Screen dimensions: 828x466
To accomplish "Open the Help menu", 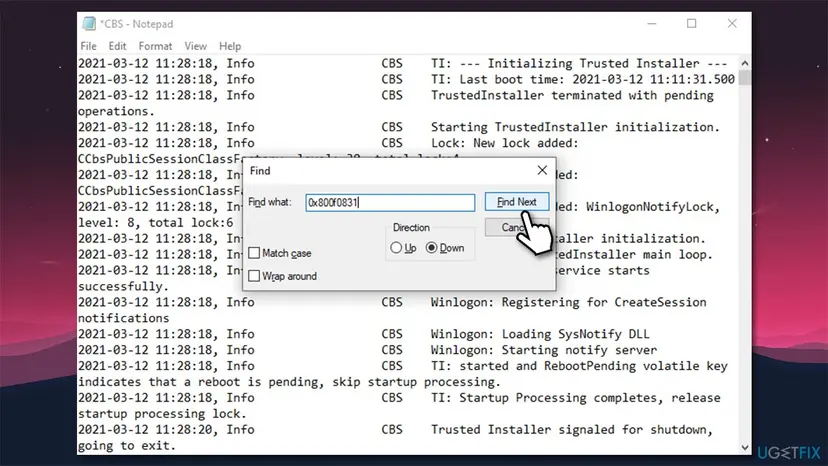I will (x=230, y=46).
